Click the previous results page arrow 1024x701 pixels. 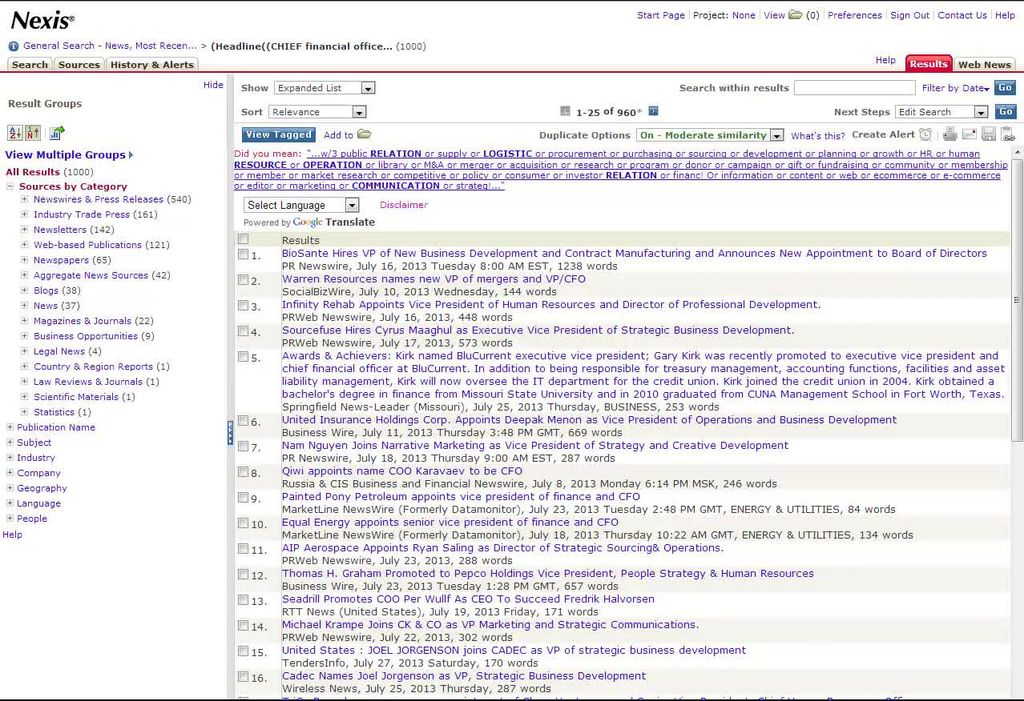click(566, 111)
